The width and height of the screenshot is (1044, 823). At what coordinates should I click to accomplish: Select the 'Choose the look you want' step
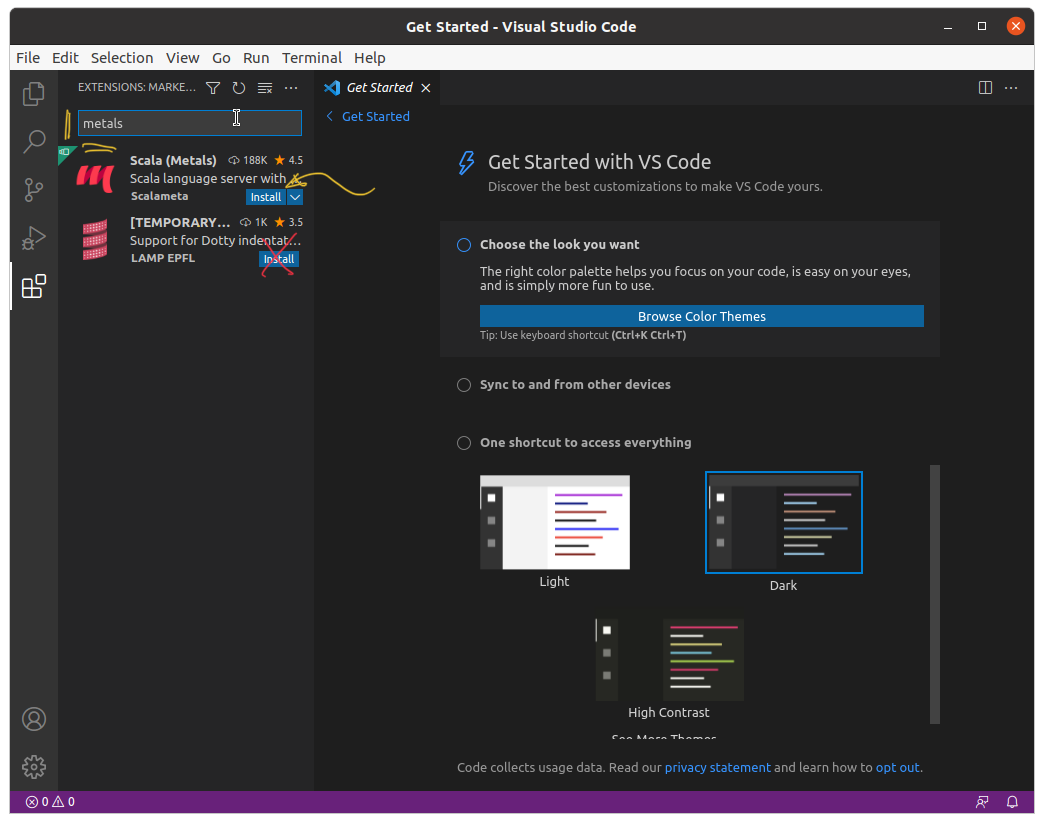(x=559, y=245)
